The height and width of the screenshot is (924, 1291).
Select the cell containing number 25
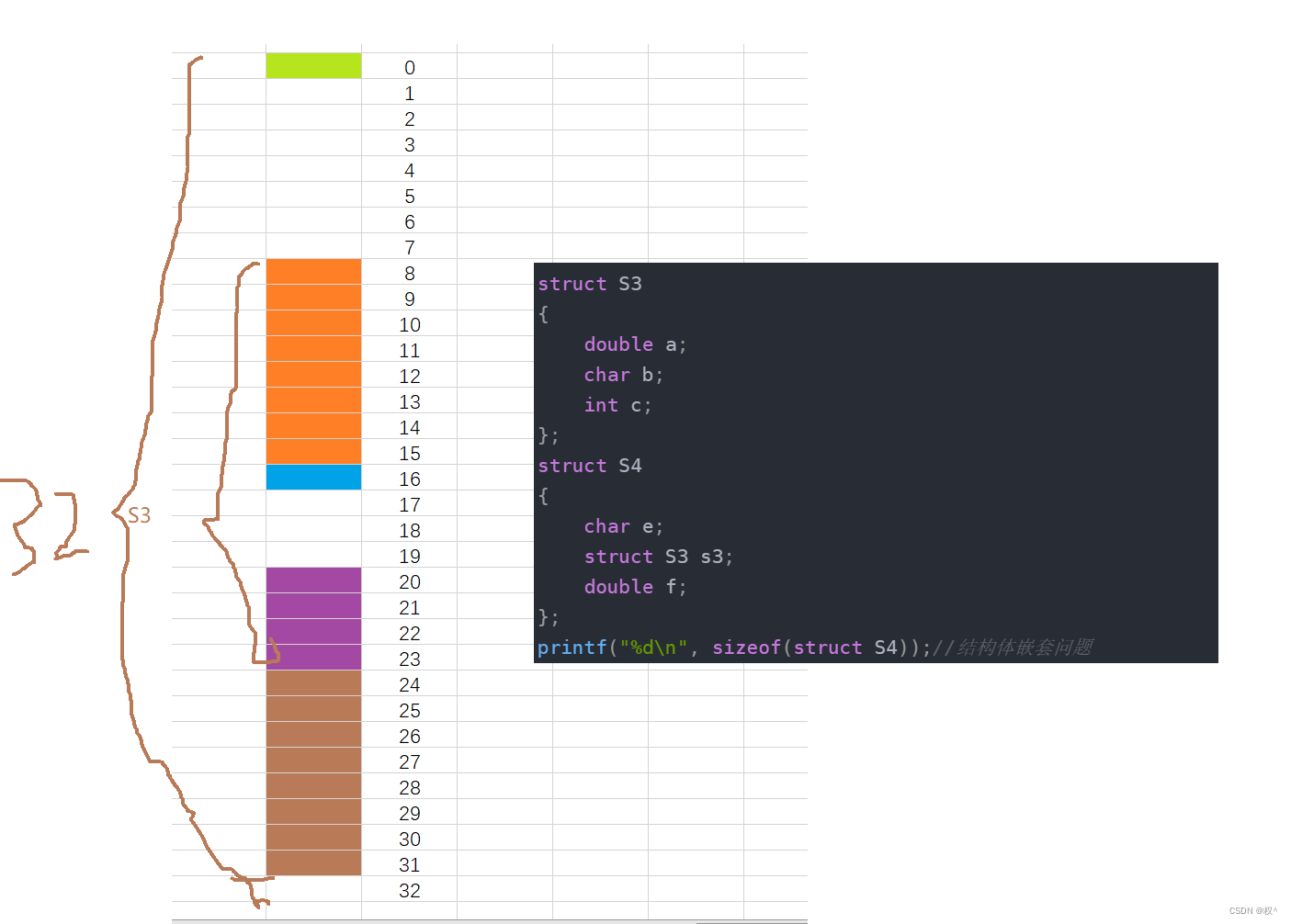(409, 709)
